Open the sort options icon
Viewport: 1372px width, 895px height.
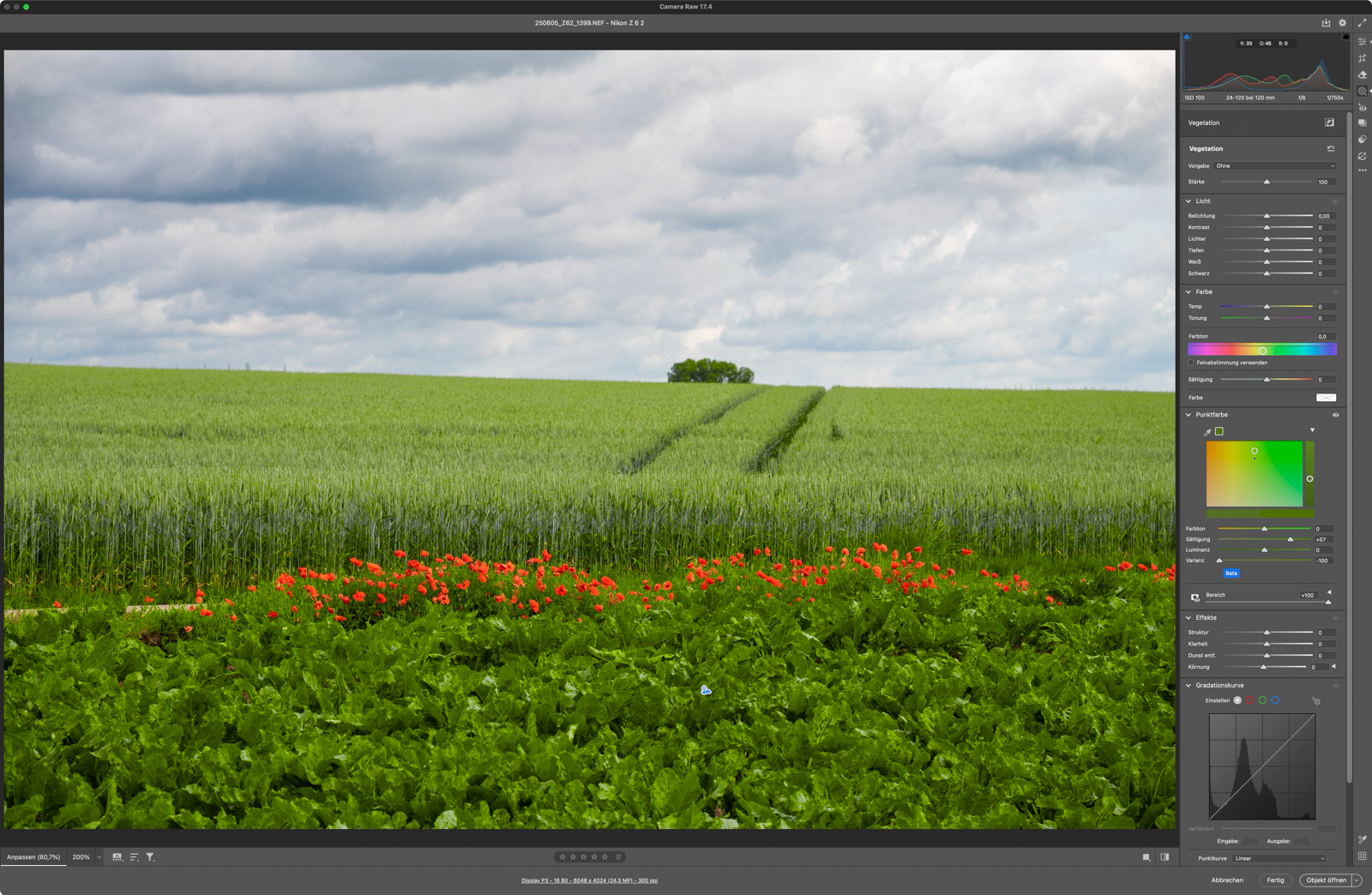(134, 857)
